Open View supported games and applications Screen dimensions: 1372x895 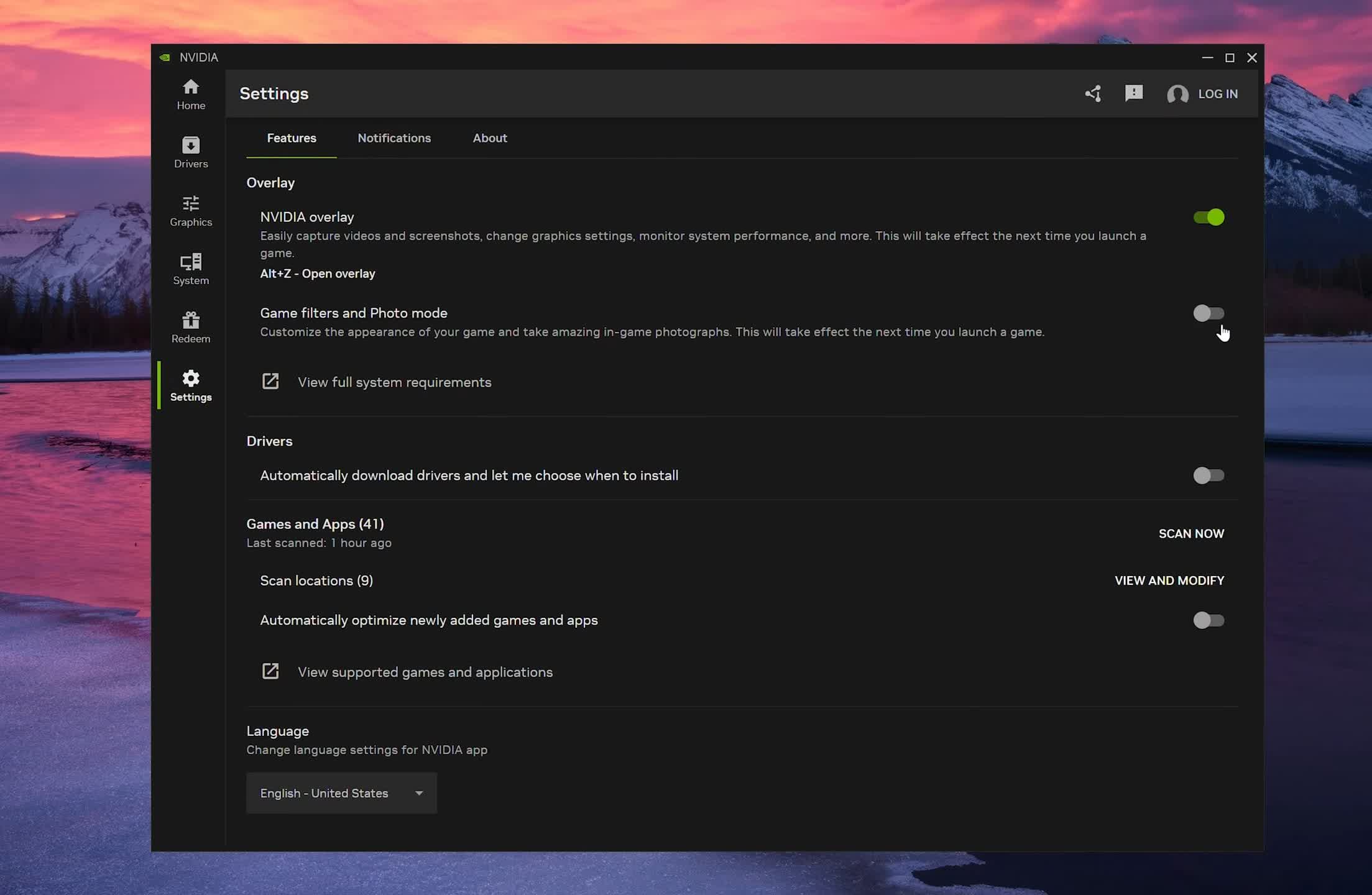[x=425, y=672]
